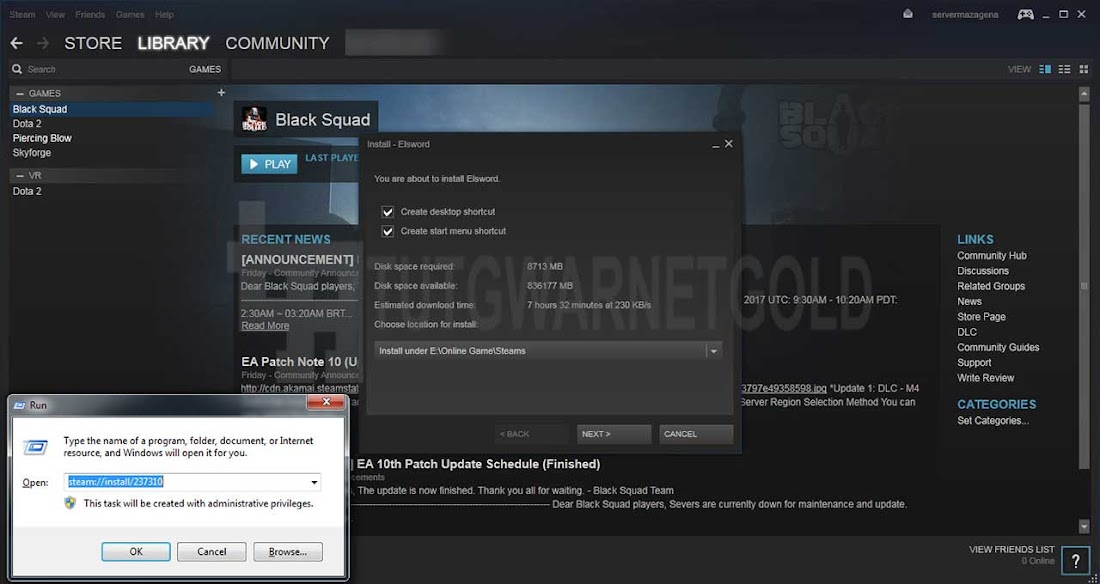Screen dimensions: 1100x584
Task: Go to the COMMUNITY tab
Action: click(x=277, y=44)
